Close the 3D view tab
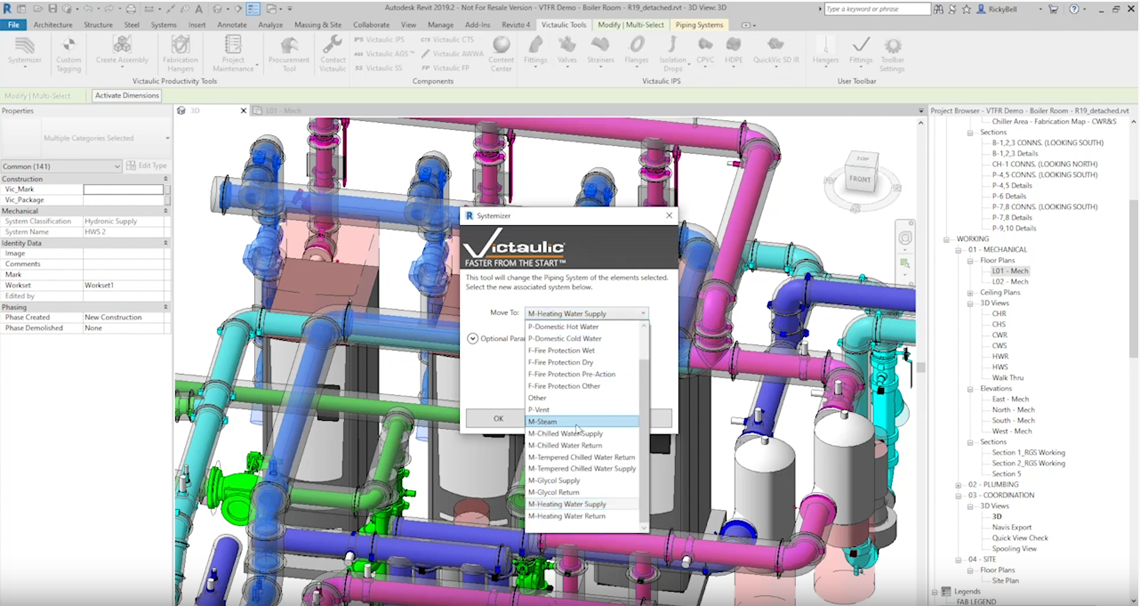1140x606 pixels. 244,110
